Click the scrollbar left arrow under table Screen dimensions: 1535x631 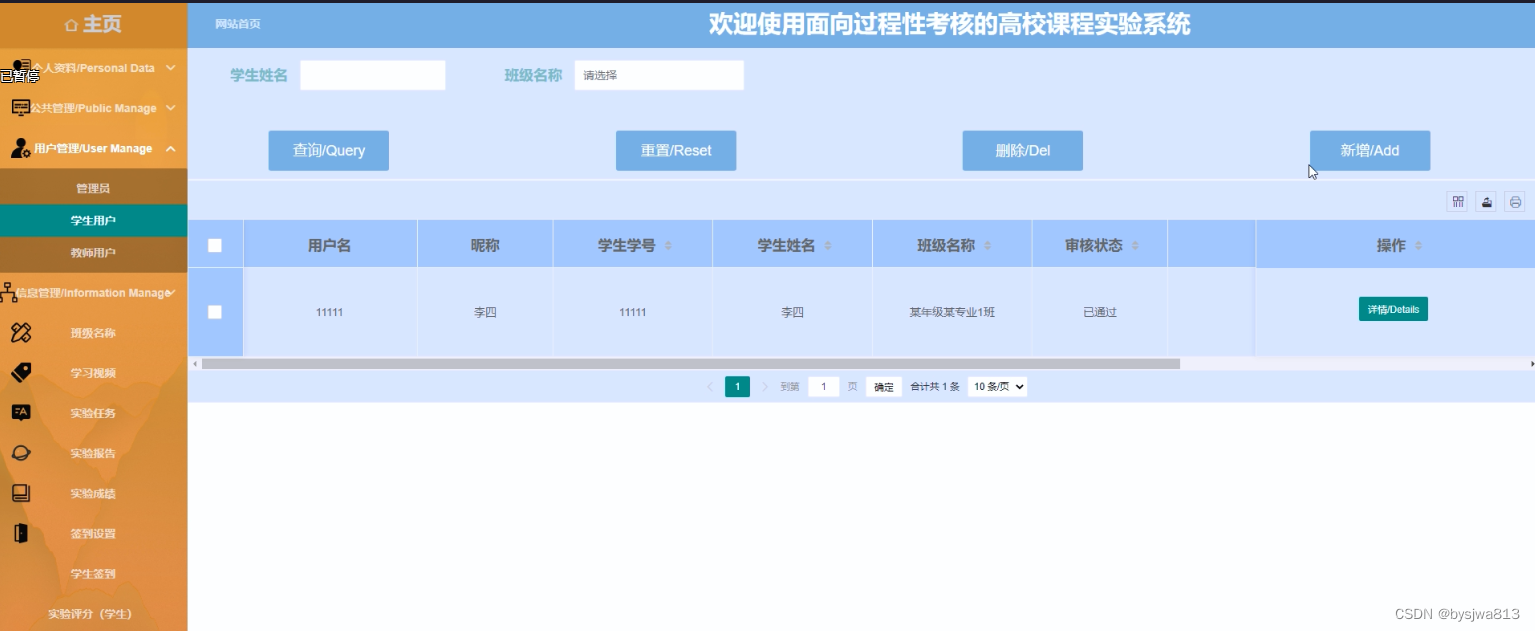[194, 364]
